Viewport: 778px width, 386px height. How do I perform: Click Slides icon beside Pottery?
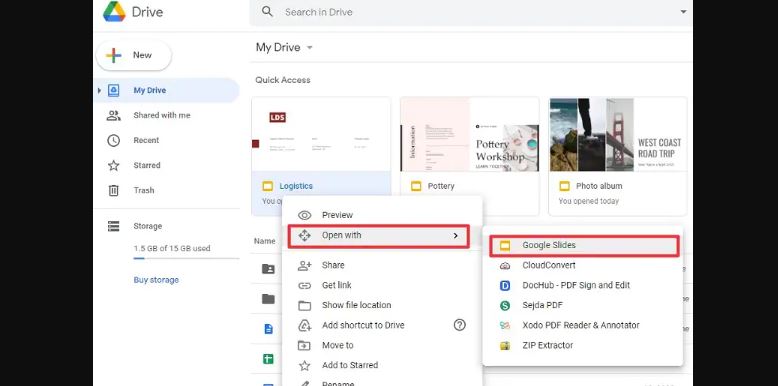click(416, 186)
